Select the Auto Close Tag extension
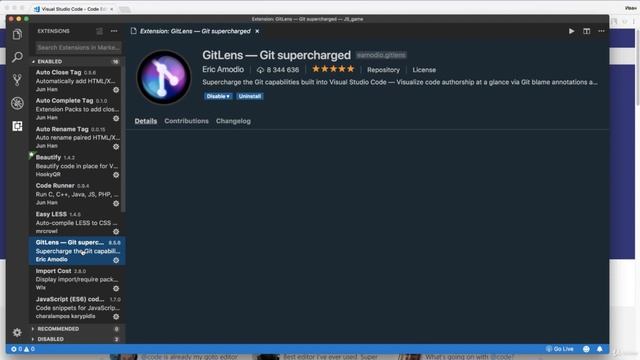The width and height of the screenshot is (640, 360). coord(77,81)
